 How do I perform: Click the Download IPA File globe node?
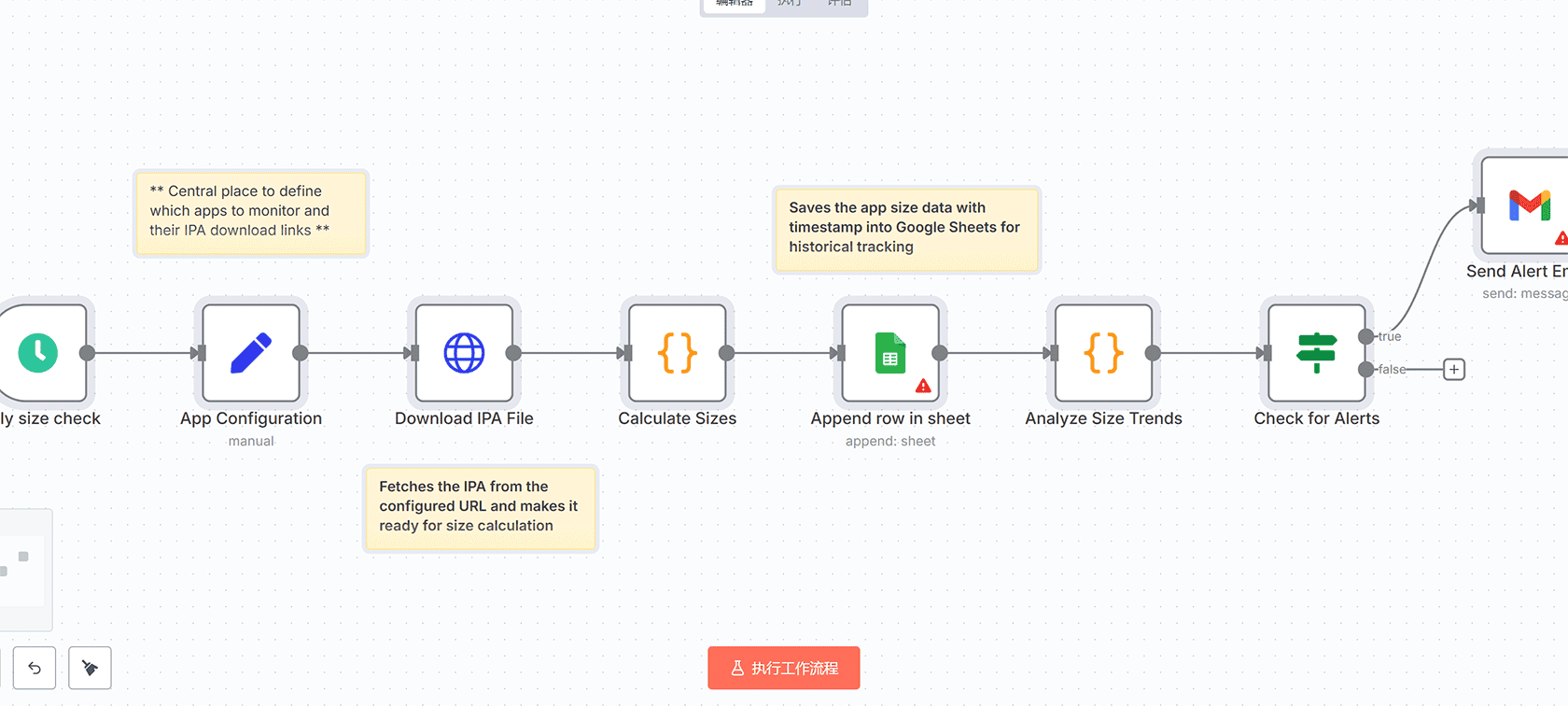pyautogui.click(x=464, y=353)
